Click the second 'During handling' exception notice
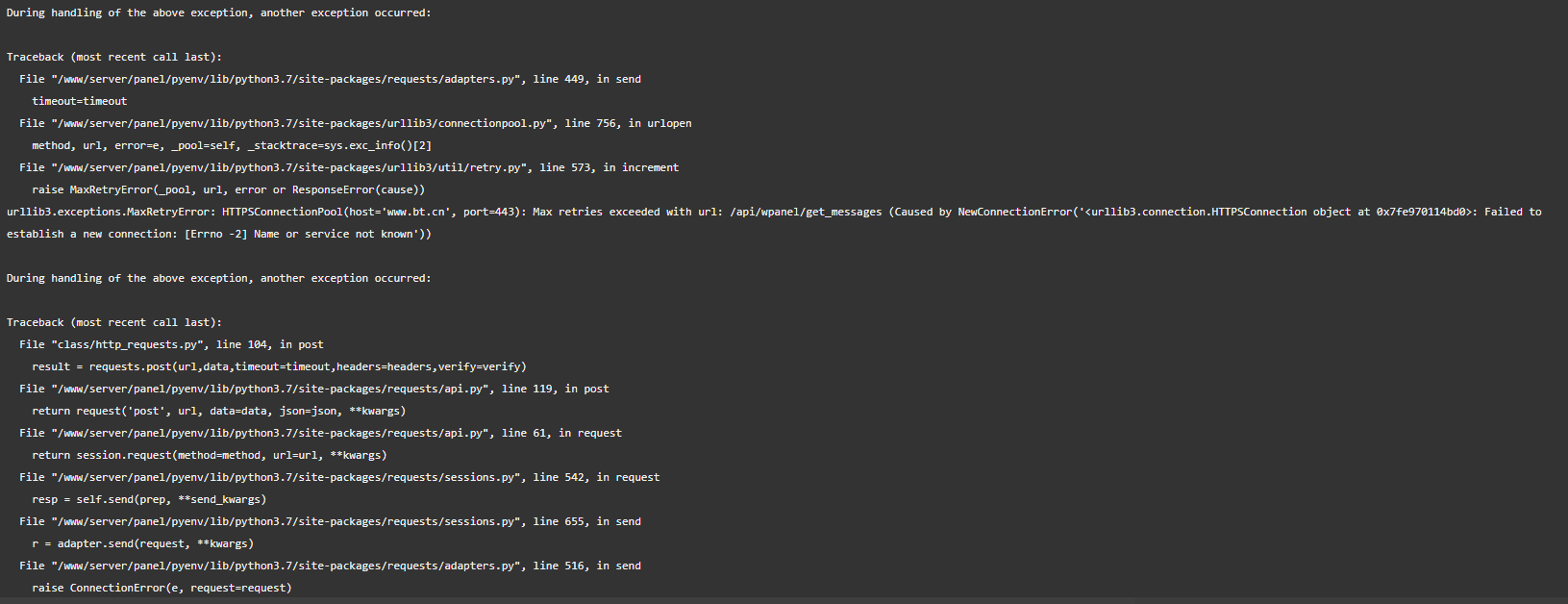The height and width of the screenshot is (604, 1568). (x=218, y=278)
